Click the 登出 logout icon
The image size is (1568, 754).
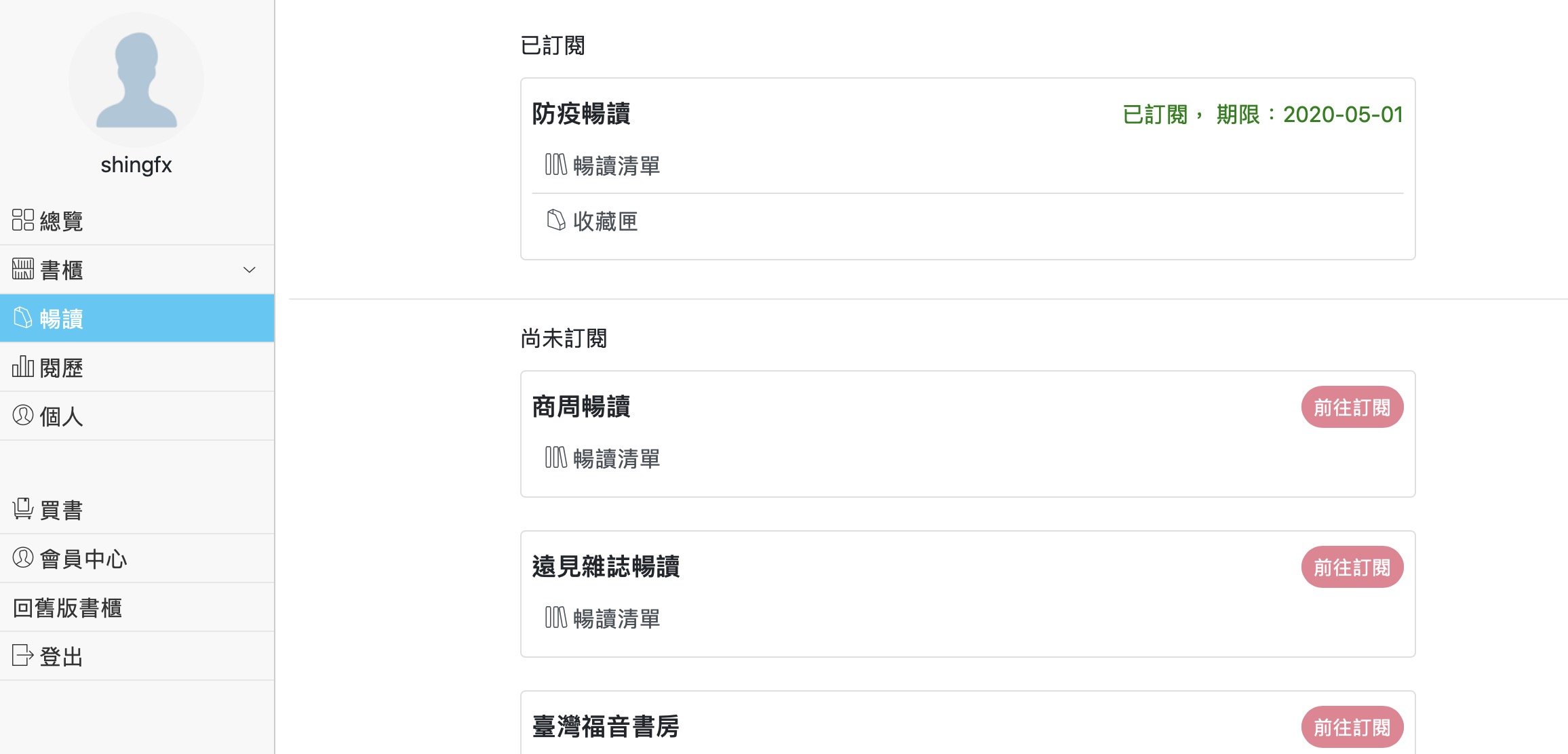click(23, 655)
